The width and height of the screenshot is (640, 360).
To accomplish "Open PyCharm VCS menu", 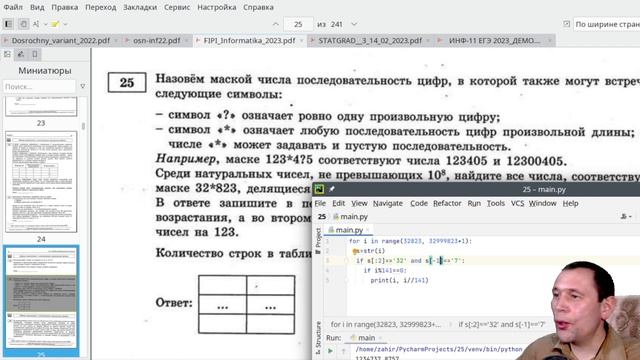I will tap(518, 203).
